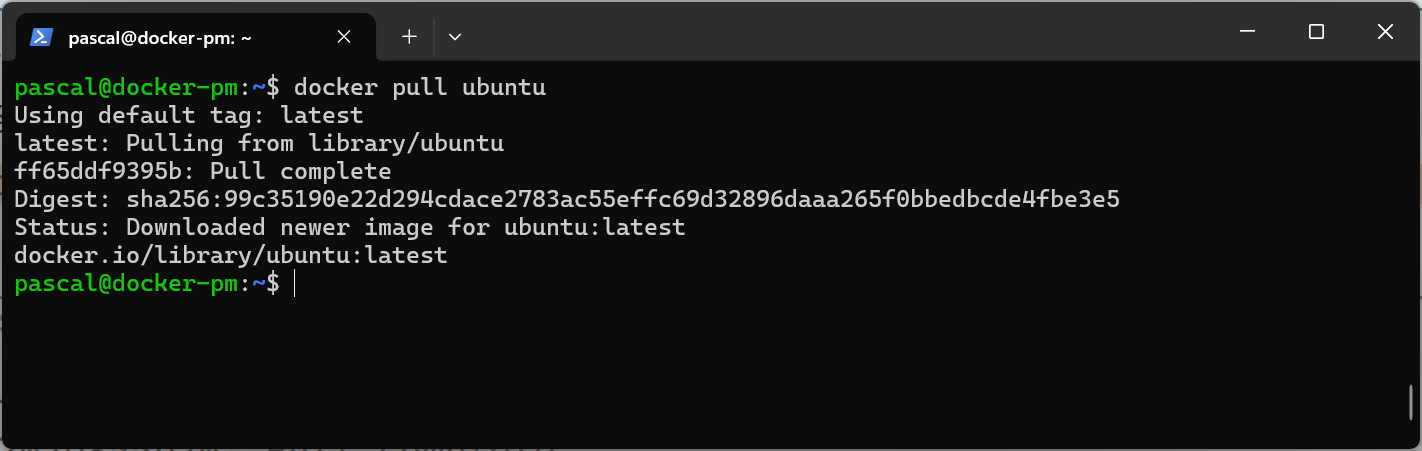Maximize the terminal window

coord(1316,32)
